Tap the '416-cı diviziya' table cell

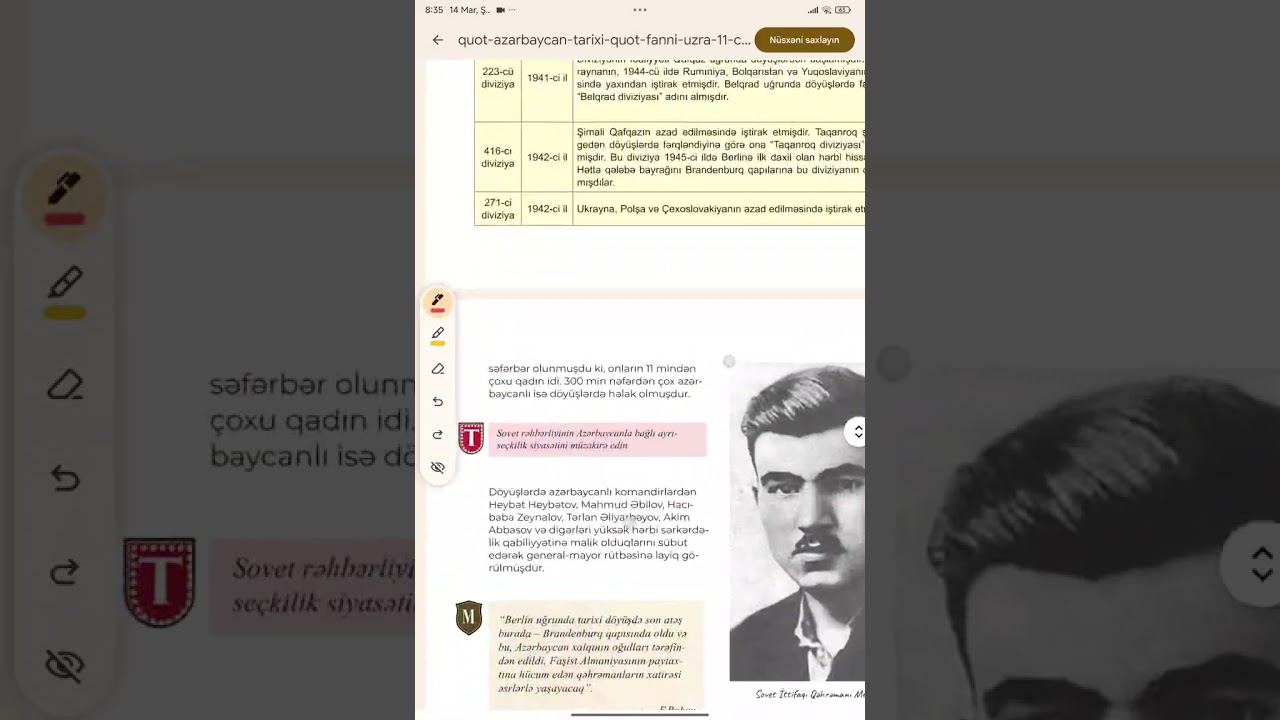497,157
